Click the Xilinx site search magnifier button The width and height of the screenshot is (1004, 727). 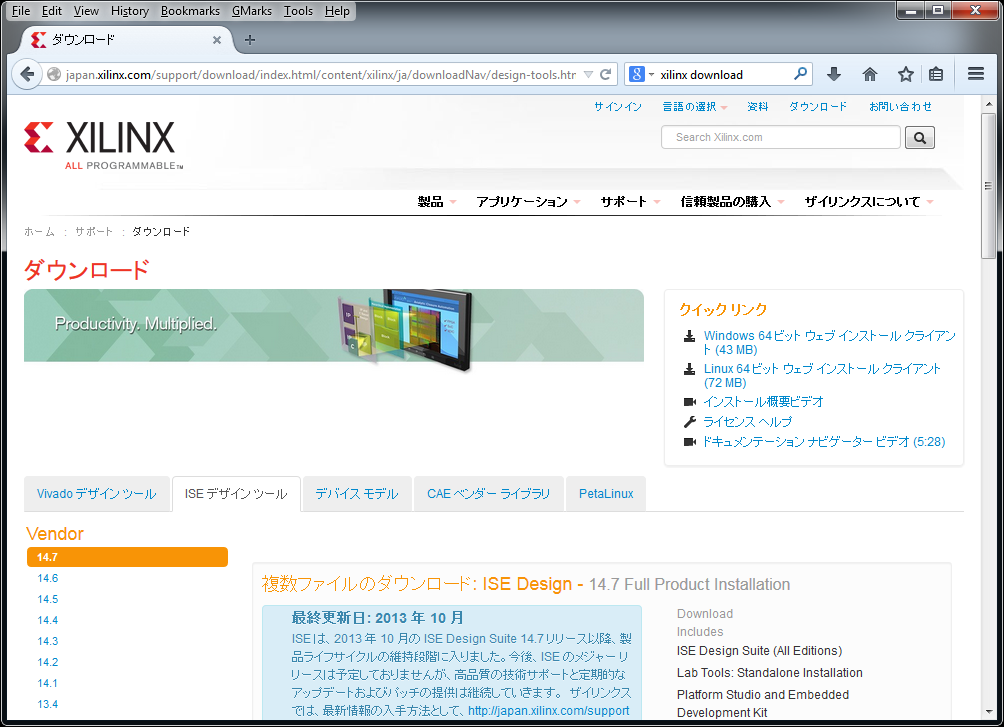[919, 137]
